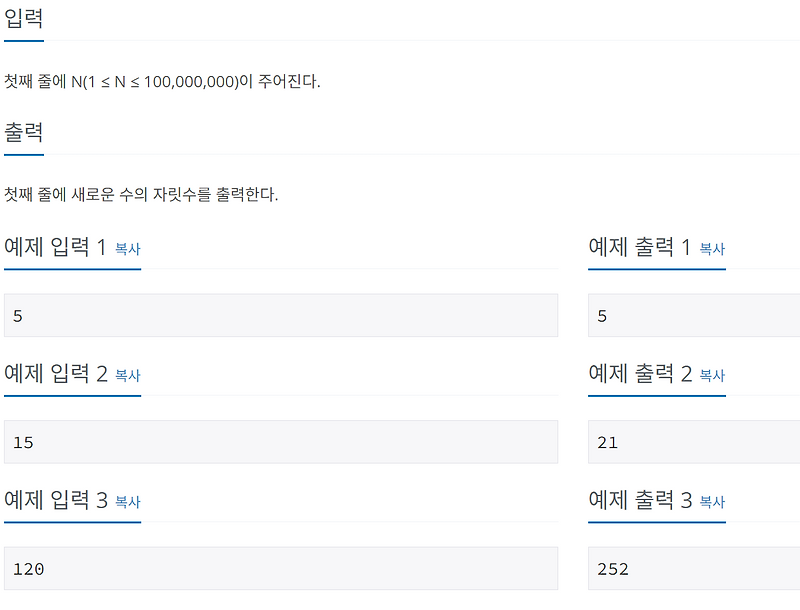Select the input box containing 120
The image size is (800, 610).
[280, 569]
